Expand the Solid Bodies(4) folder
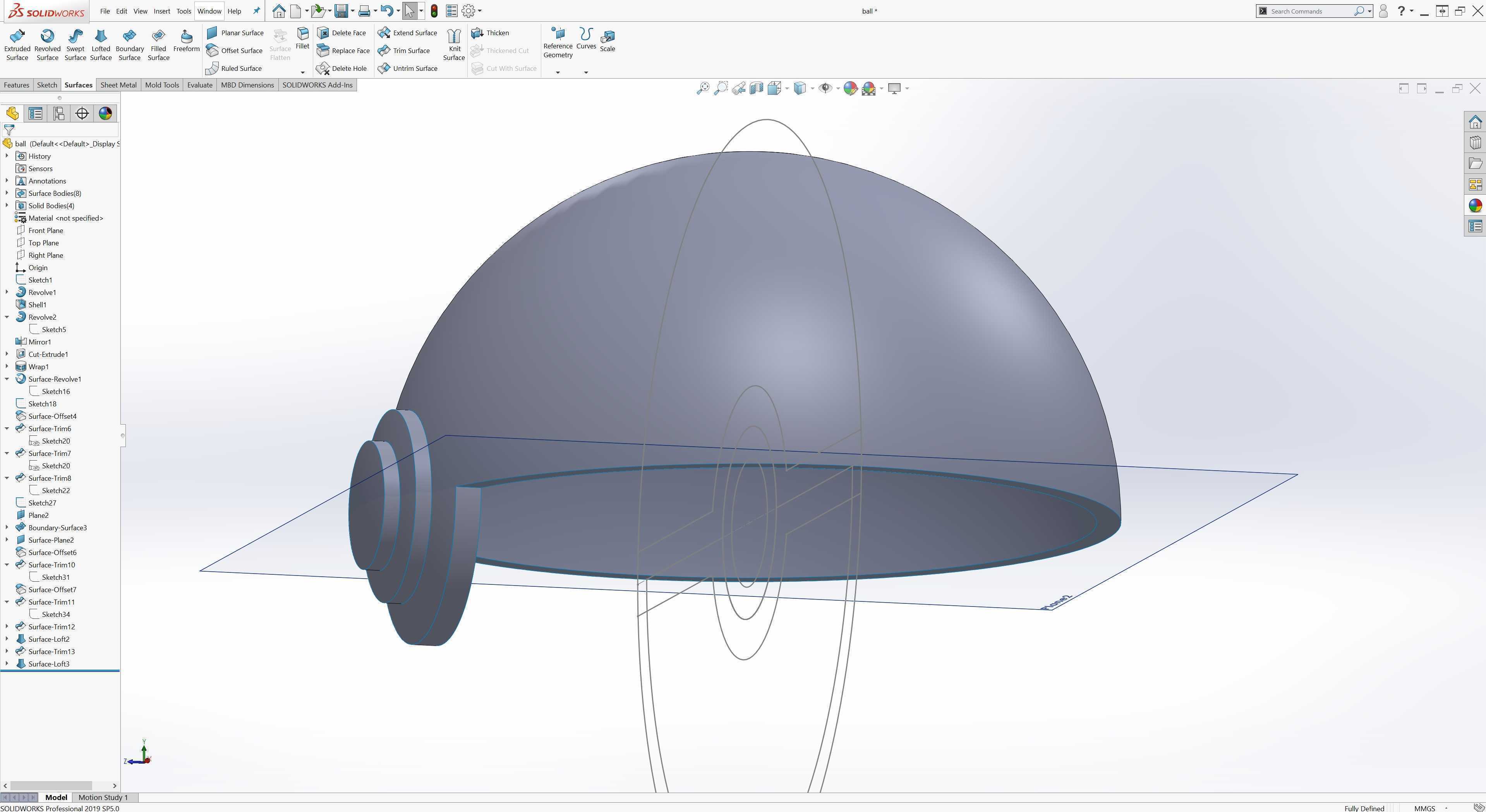The height and width of the screenshot is (812, 1486). [7, 206]
